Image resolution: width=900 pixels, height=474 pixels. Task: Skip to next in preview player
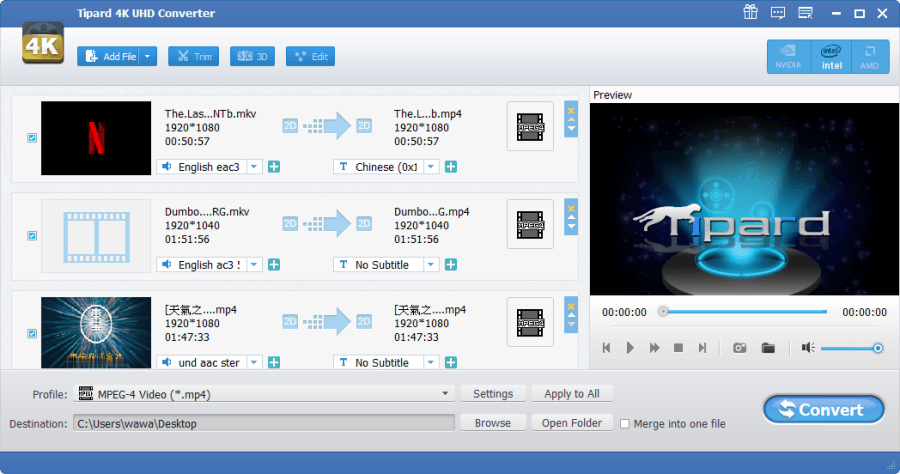tap(702, 348)
